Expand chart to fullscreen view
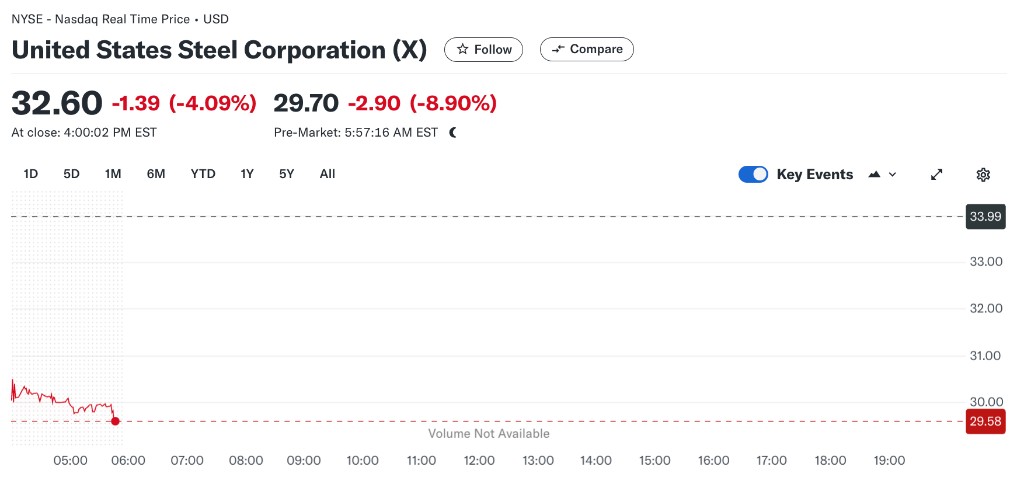This screenshot has width=1024, height=485. [936, 174]
